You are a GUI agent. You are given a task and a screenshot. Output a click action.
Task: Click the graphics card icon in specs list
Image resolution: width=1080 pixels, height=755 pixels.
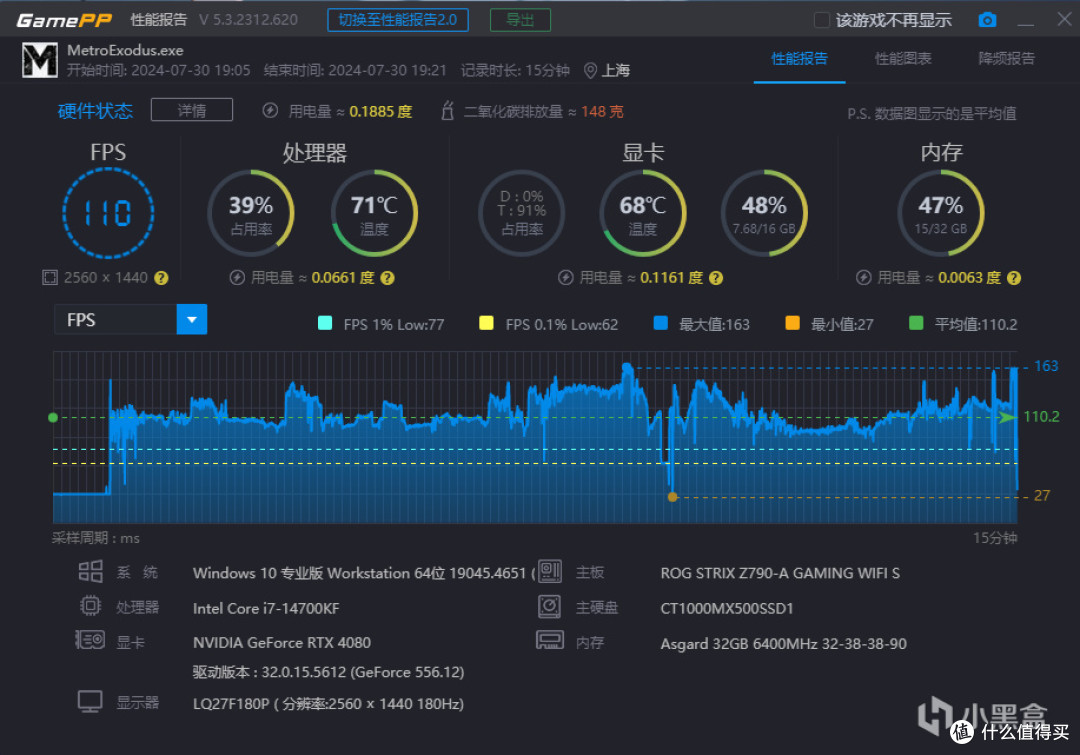click(x=90, y=640)
